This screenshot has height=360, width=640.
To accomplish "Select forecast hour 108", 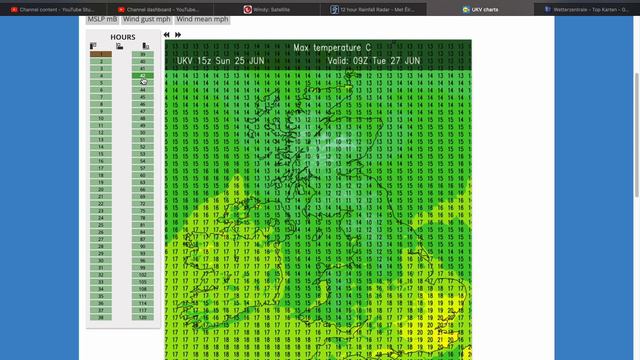I will coord(143,289).
